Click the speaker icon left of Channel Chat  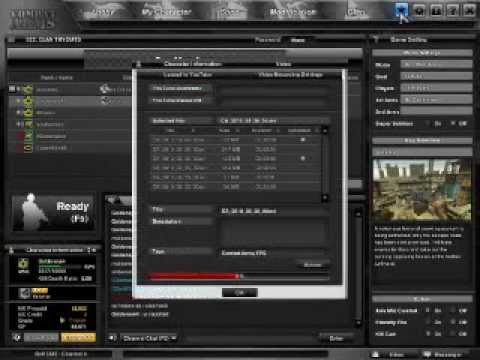[112, 338]
